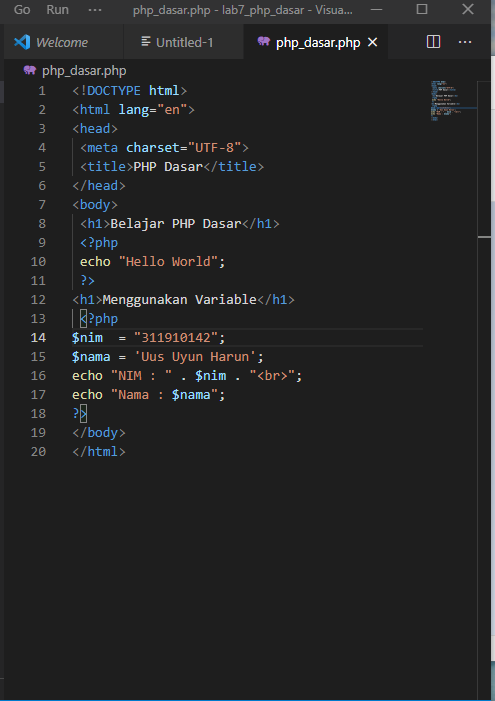Click the php_dasar.php breadcrumb

(x=84, y=71)
